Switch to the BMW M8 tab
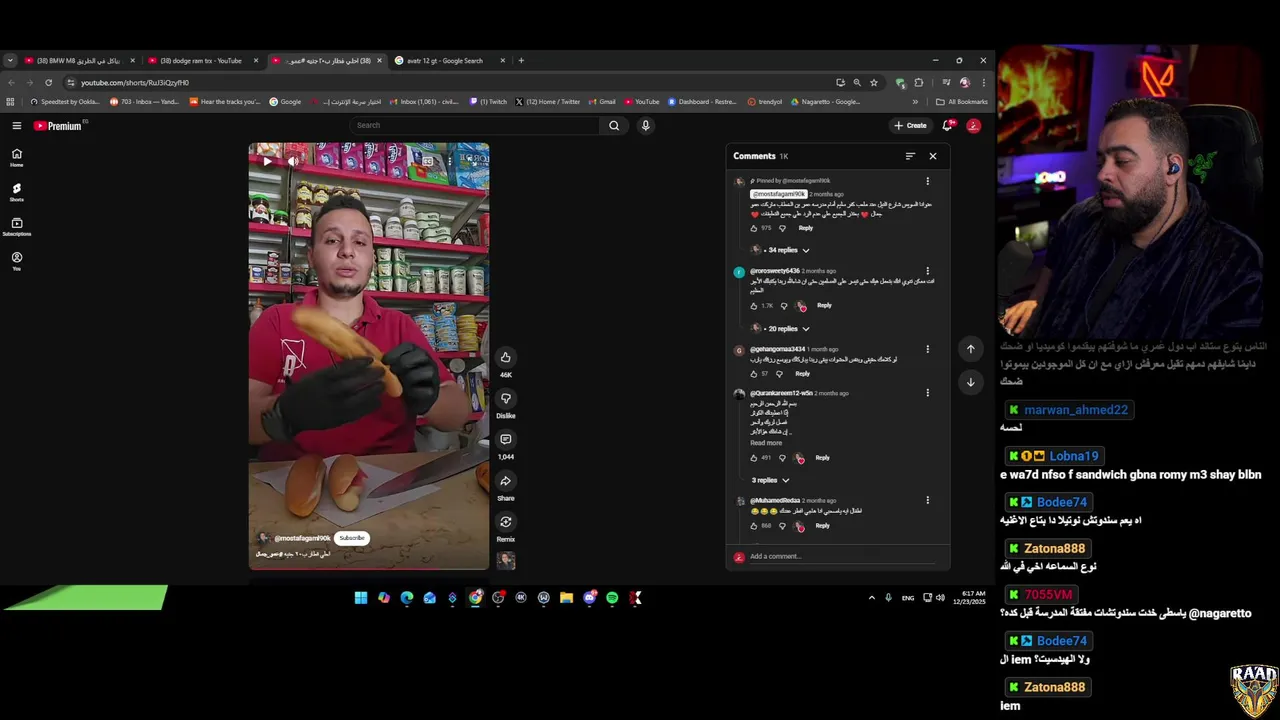Screen dimensions: 1280x720 78,60
